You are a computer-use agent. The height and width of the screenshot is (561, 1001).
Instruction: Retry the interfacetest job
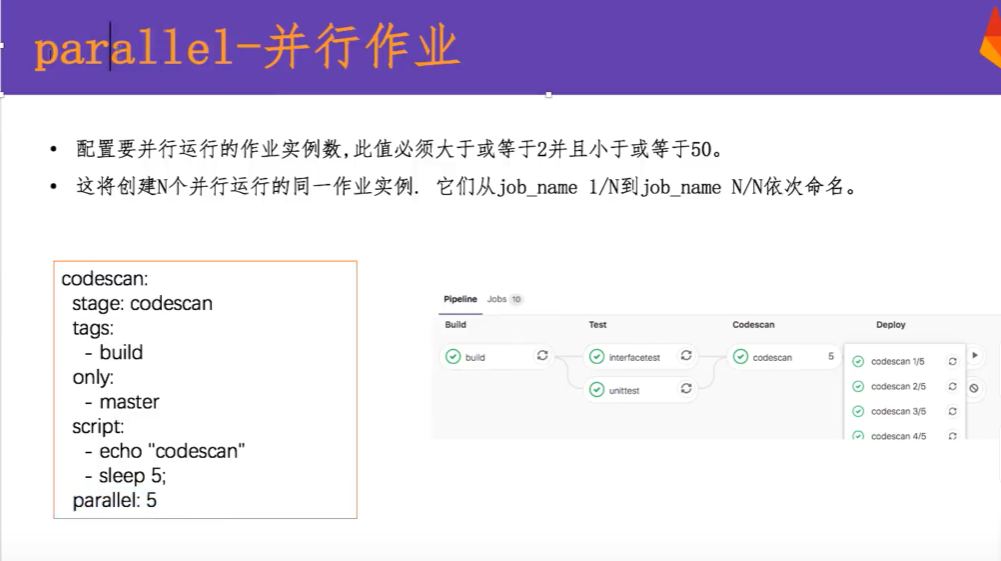click(686, 355)
